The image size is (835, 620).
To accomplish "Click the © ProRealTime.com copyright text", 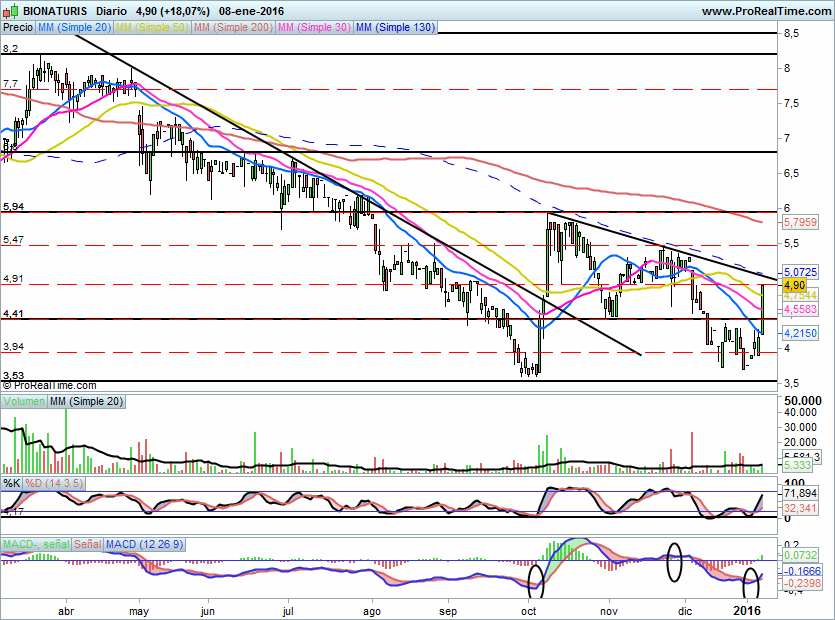I will click(50, 385).
